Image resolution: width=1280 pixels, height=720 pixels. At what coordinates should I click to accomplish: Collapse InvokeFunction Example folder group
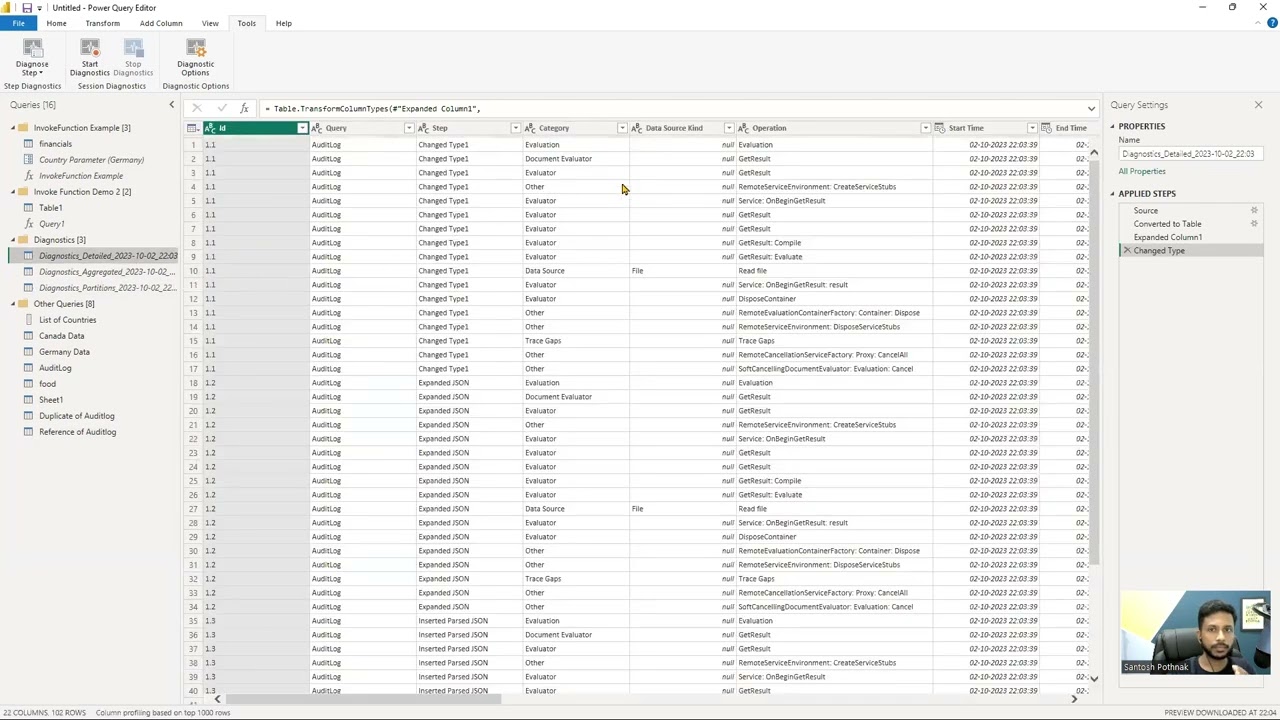(x=13, y=128)
